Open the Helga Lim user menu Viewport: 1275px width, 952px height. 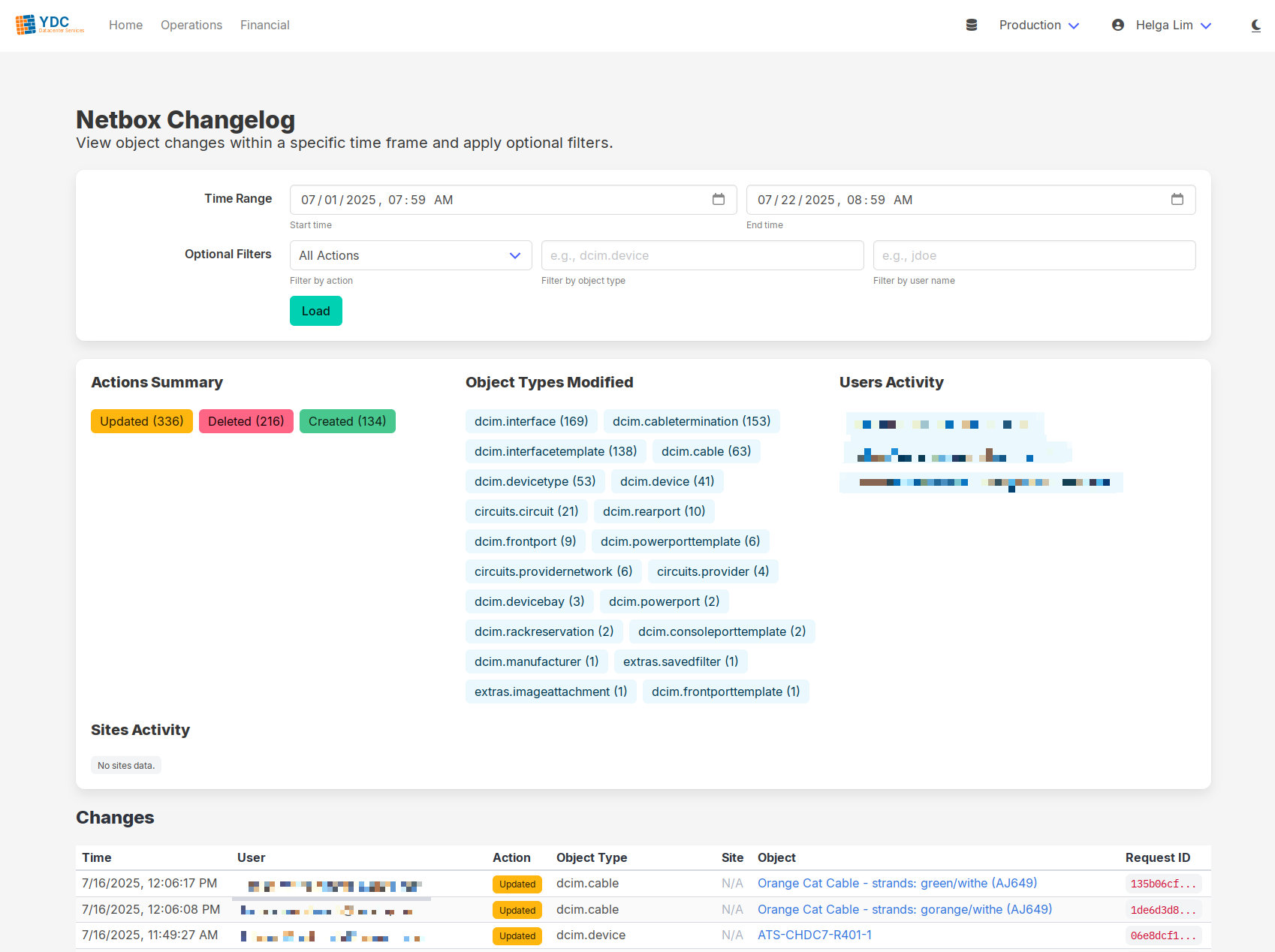(1174, 25)
